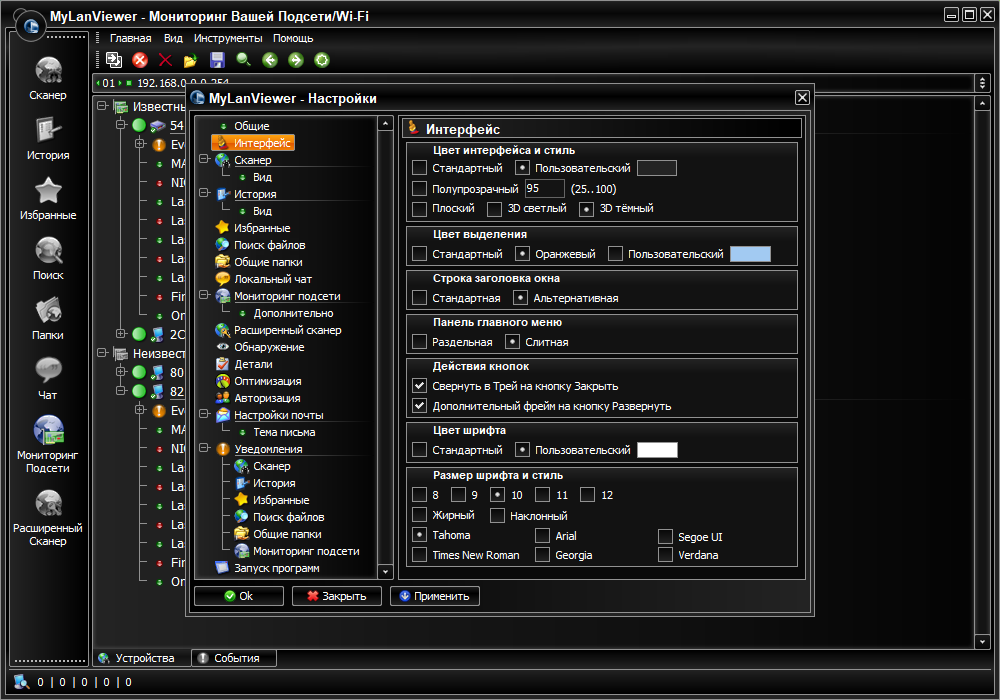Pick the white font color swatch
Viewport: 1000px width, 700px height.
(x=657, y=449)
